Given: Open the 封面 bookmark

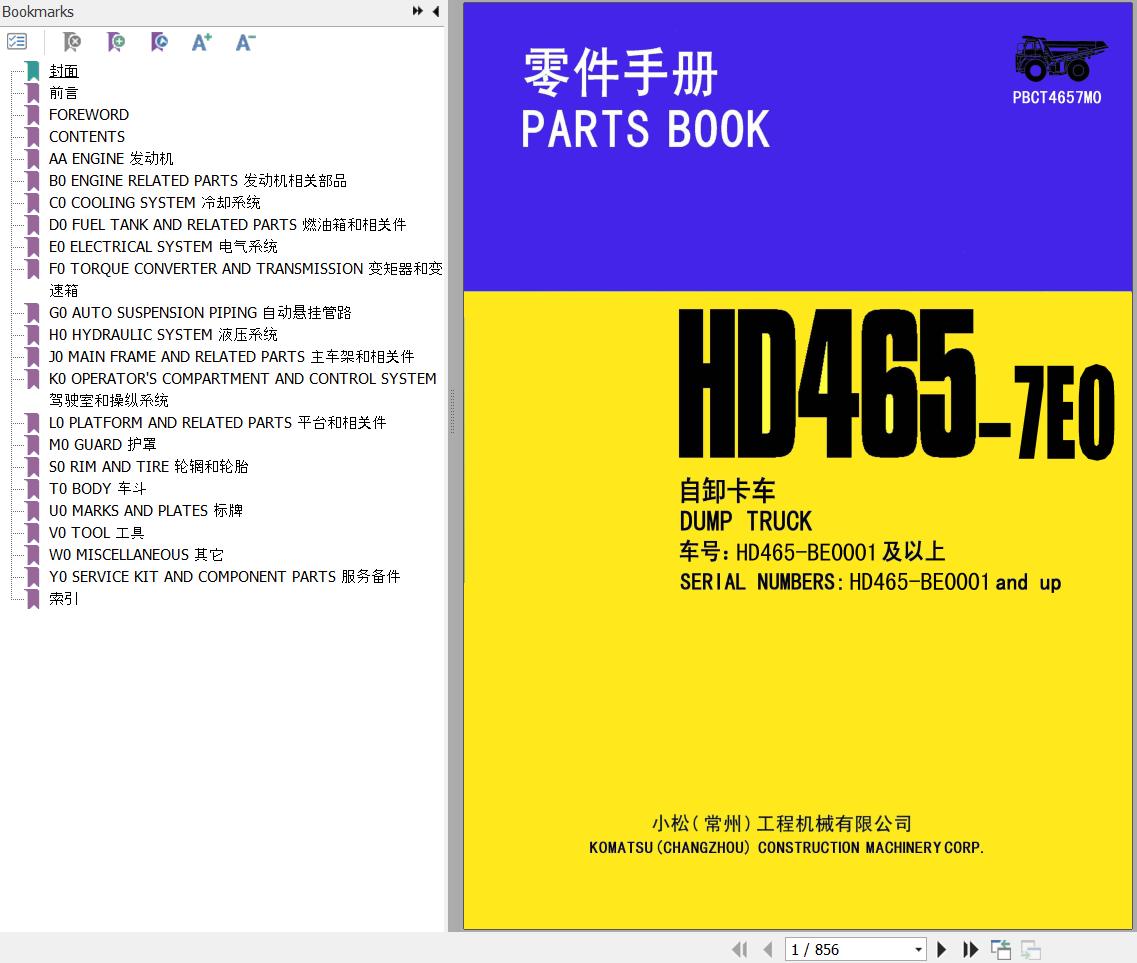Looking at the screenshot, I should pyautogui.click(x=64, y=71).
